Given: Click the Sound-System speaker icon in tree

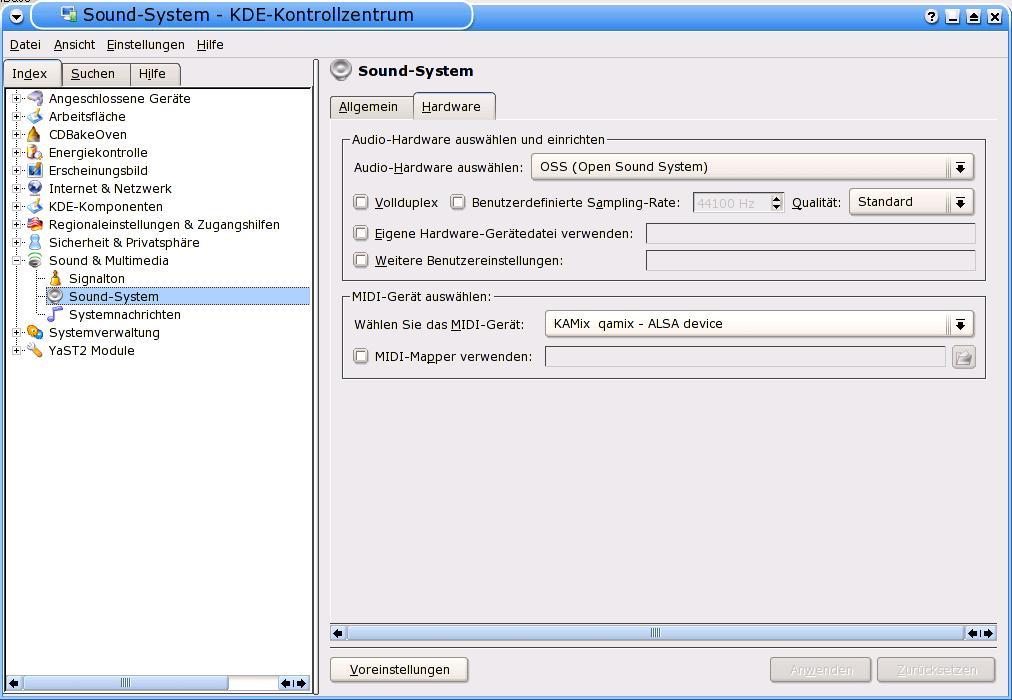Looking at the screenshot, I should [56, 297].
